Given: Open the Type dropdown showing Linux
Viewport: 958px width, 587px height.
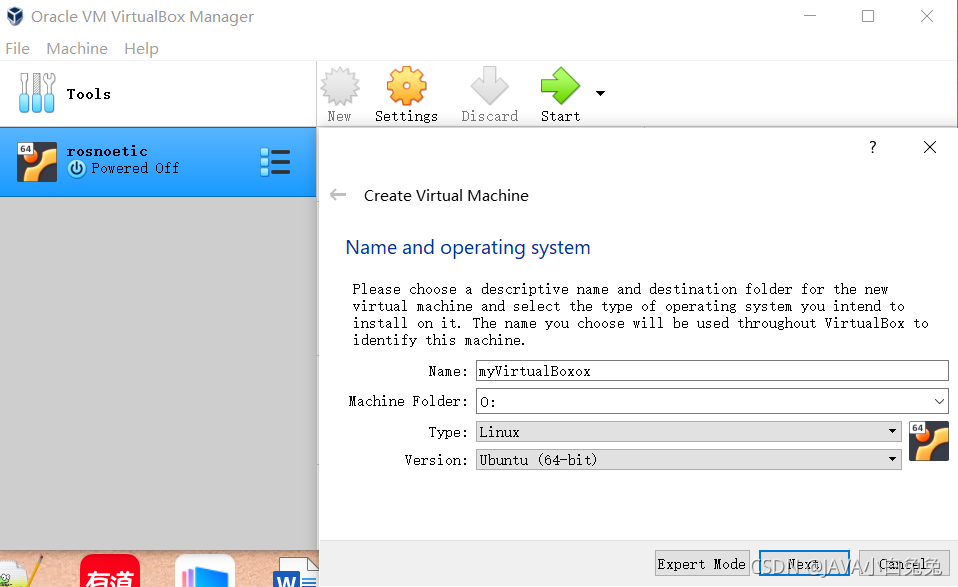Looking at the screenshot, I should (x=689, y=431).
